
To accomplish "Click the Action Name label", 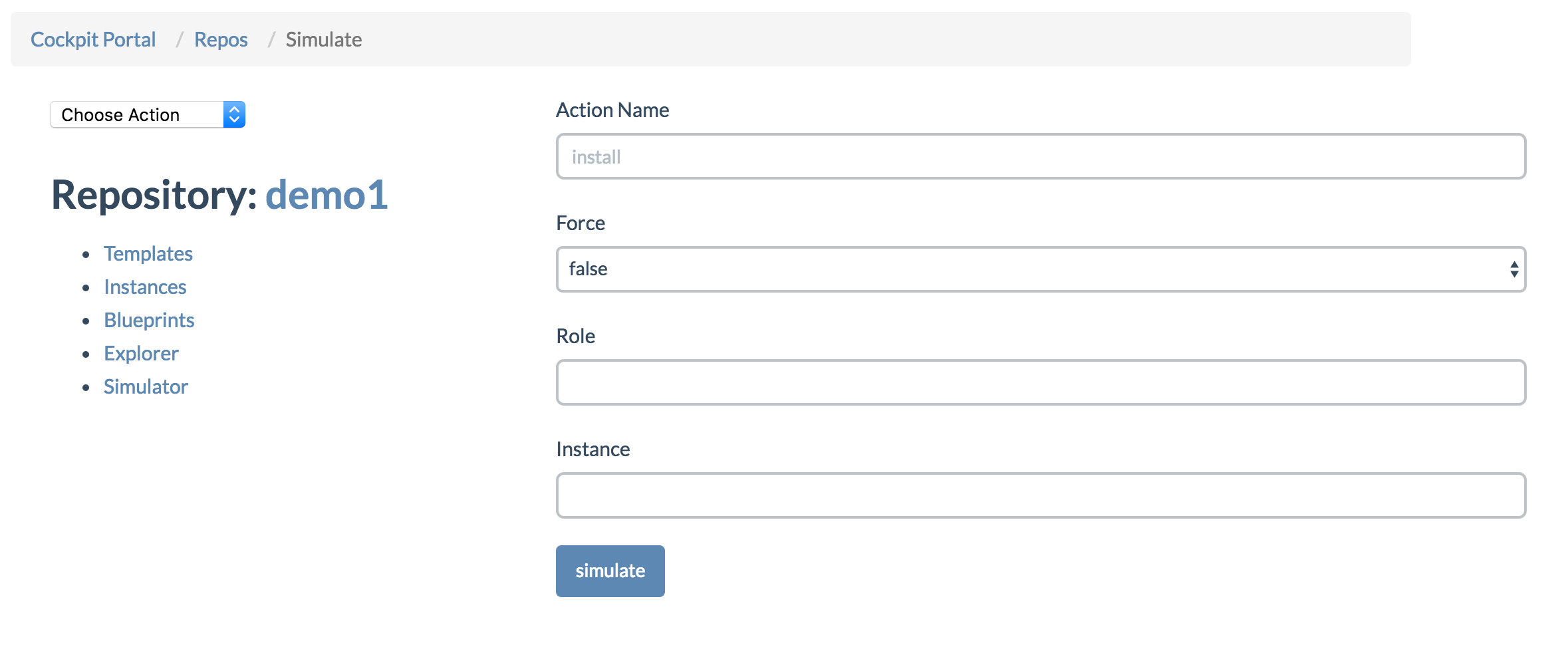I will [612, 110].
